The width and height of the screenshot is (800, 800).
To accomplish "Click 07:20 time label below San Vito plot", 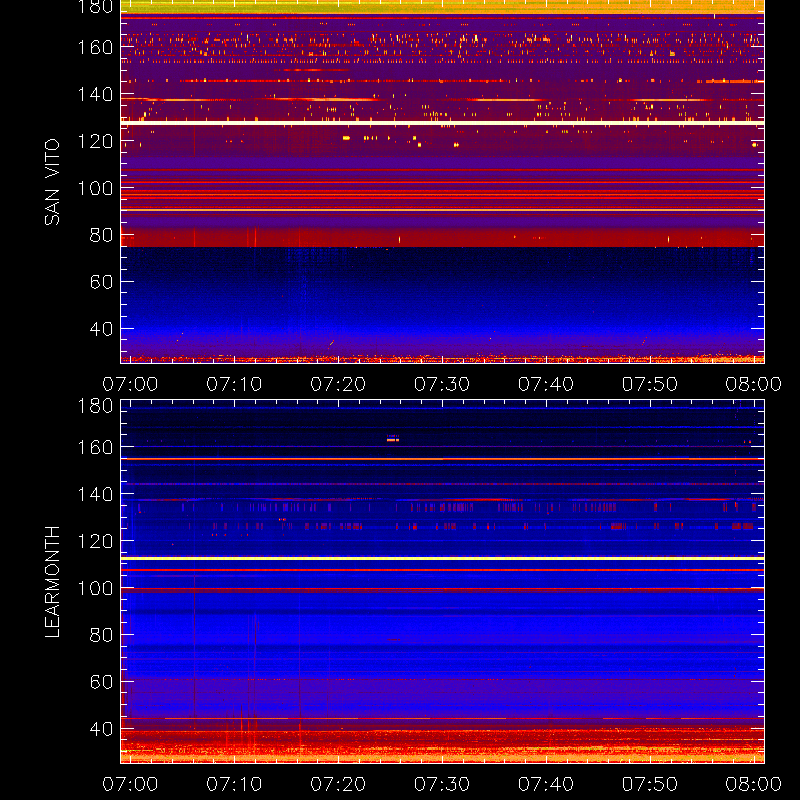I will 338,384.
